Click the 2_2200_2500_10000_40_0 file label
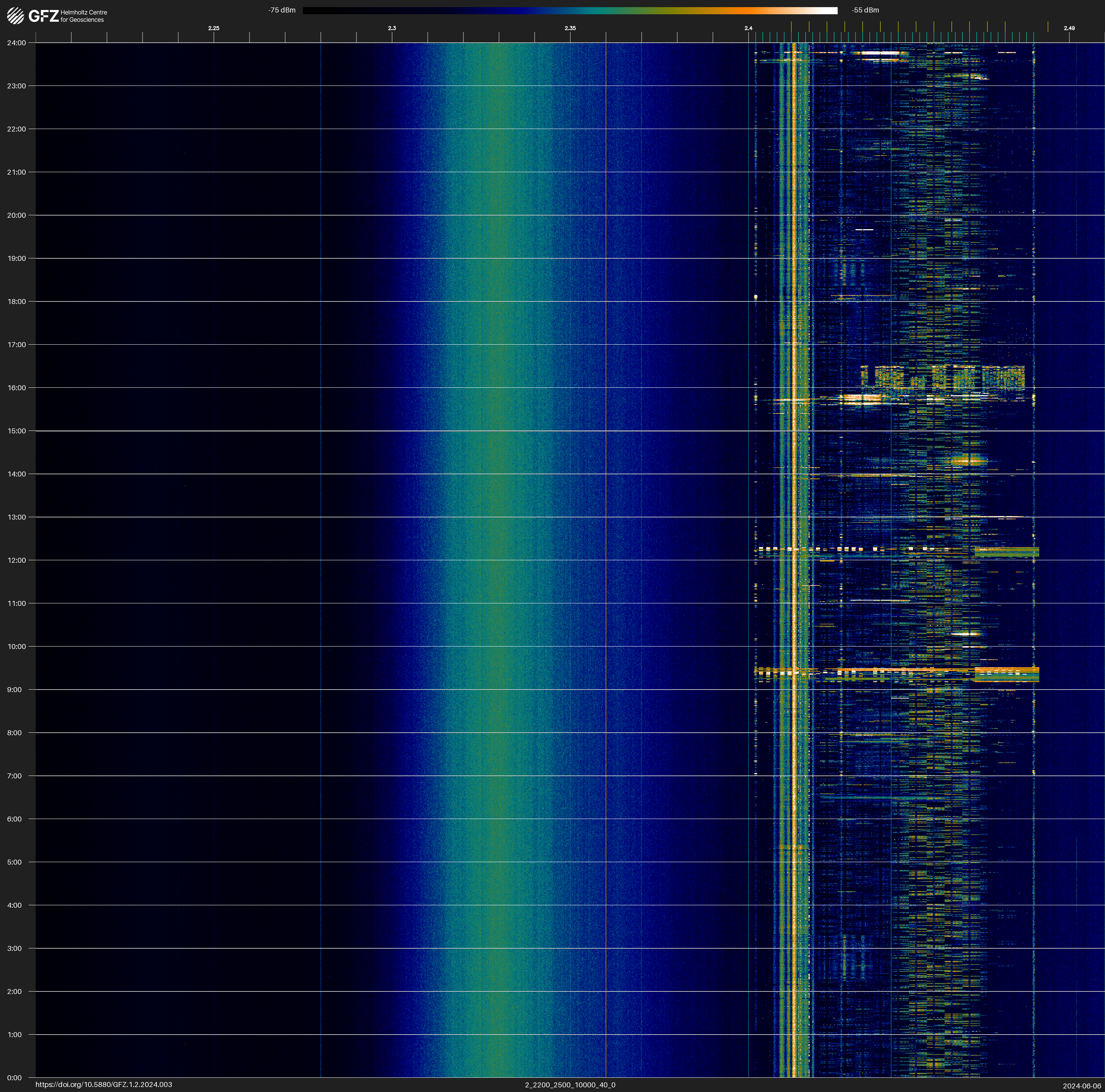Image resolution: width=1105 pixels, height=1092 pixels. (x=570, y=1085)
